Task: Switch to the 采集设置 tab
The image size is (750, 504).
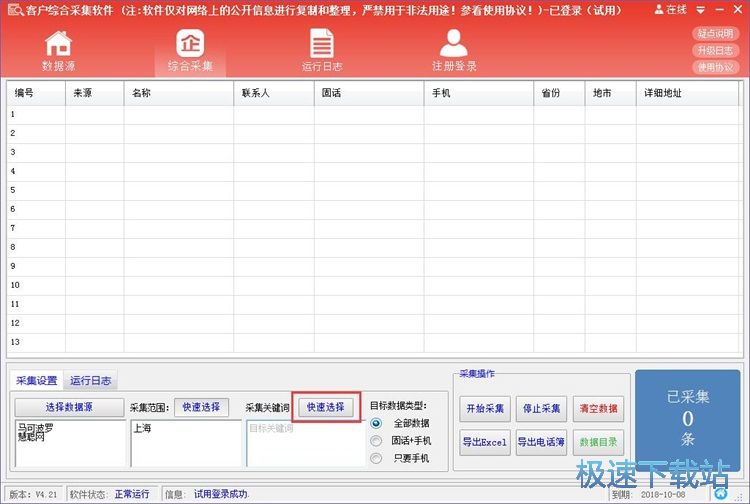Action: [x=36, y=381]
